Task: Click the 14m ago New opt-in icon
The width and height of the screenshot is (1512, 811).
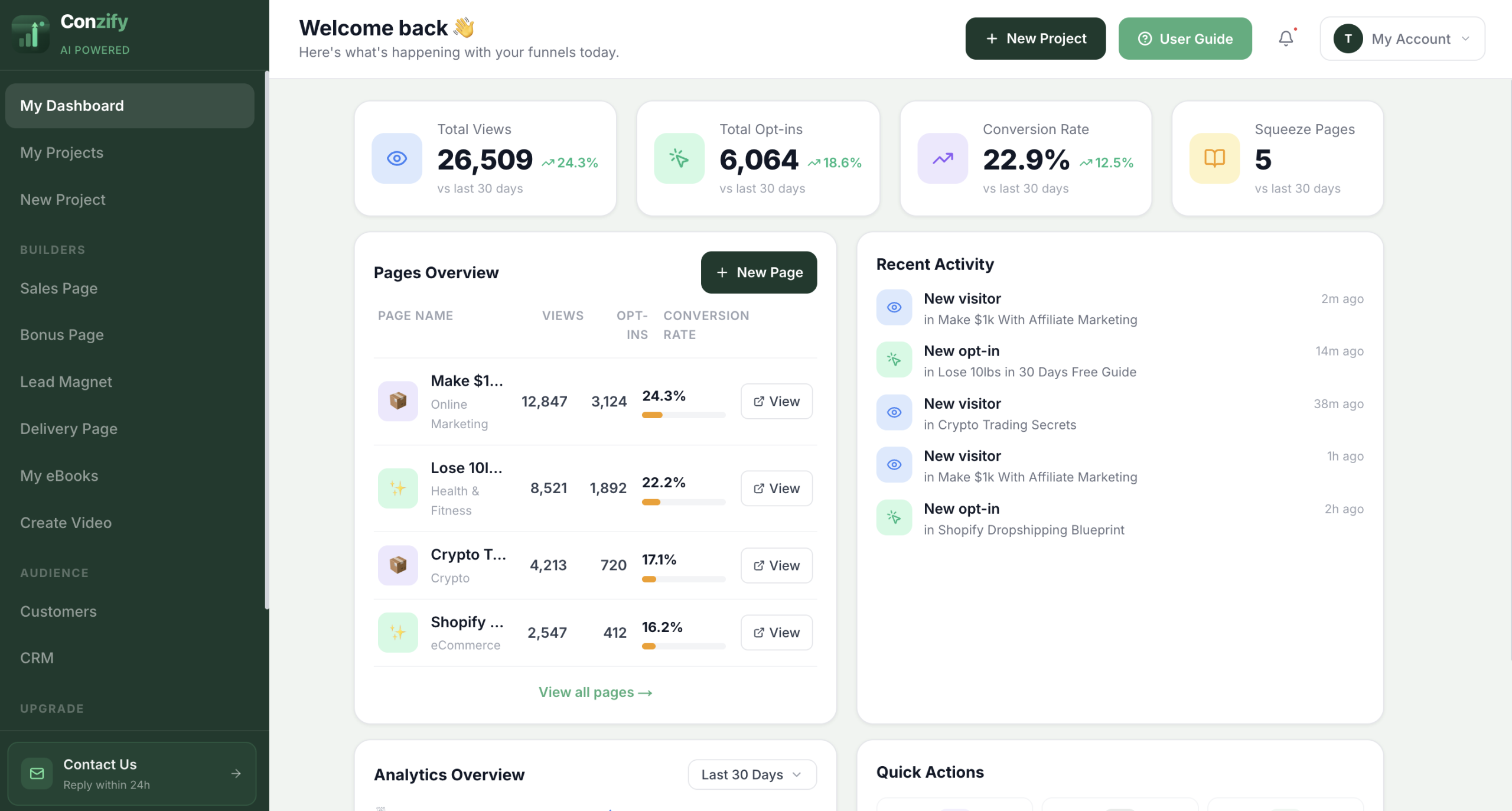Action: coord(894,360)
